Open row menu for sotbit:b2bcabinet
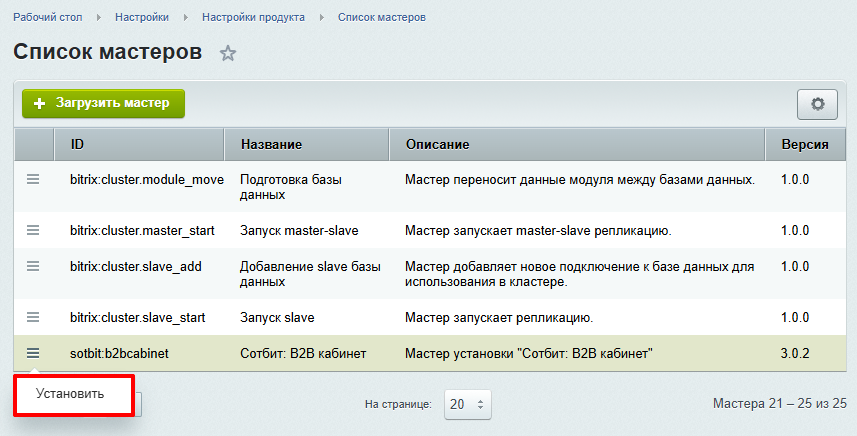Image resolution: width=857 pixels, height=436 pixels. point(33,353)
